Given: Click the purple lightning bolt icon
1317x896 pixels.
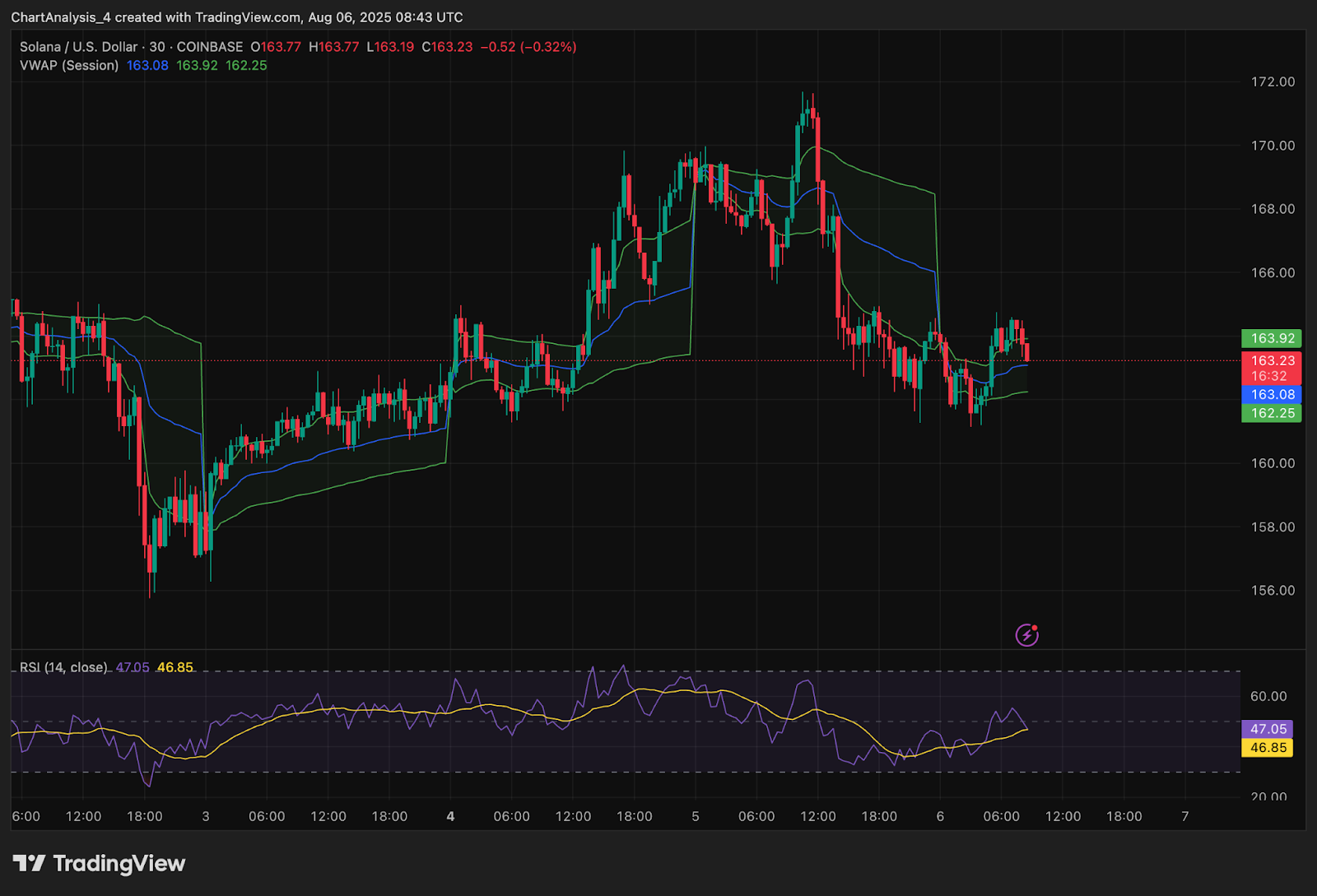Looking at the screenshot, I should (1026, 634).
